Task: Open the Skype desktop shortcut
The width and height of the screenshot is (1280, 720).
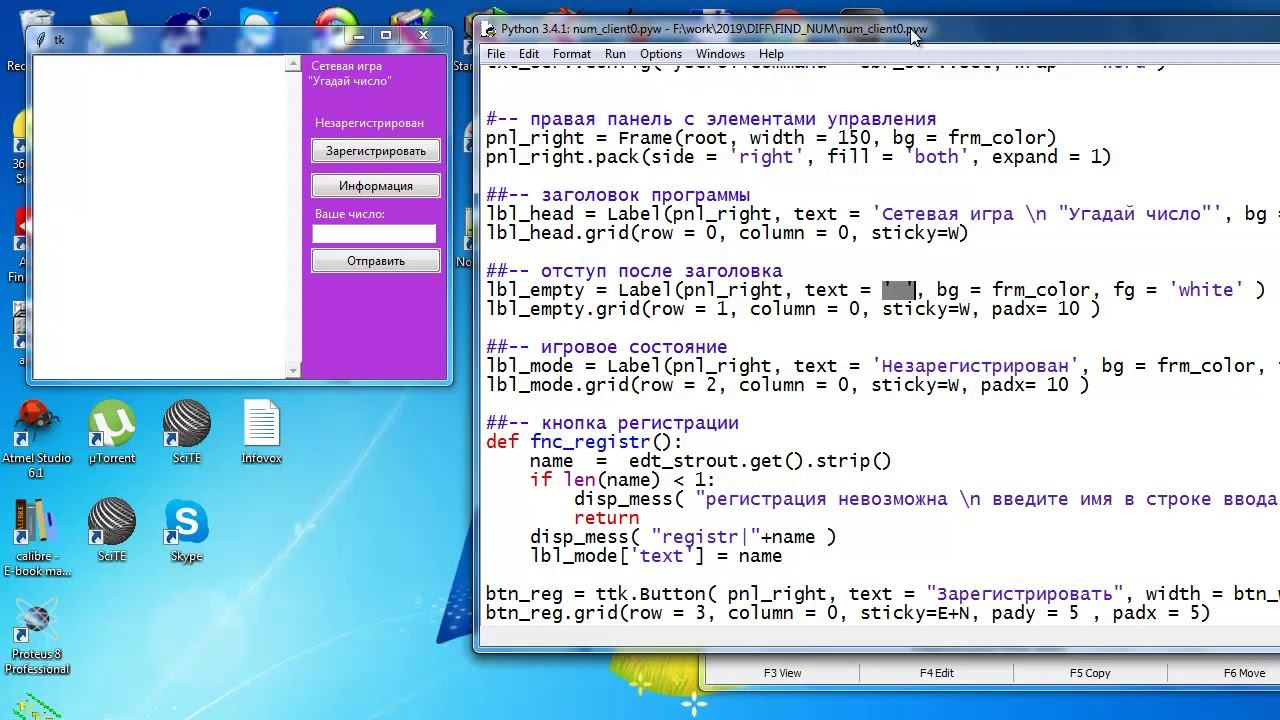Action: pos(187,530)
